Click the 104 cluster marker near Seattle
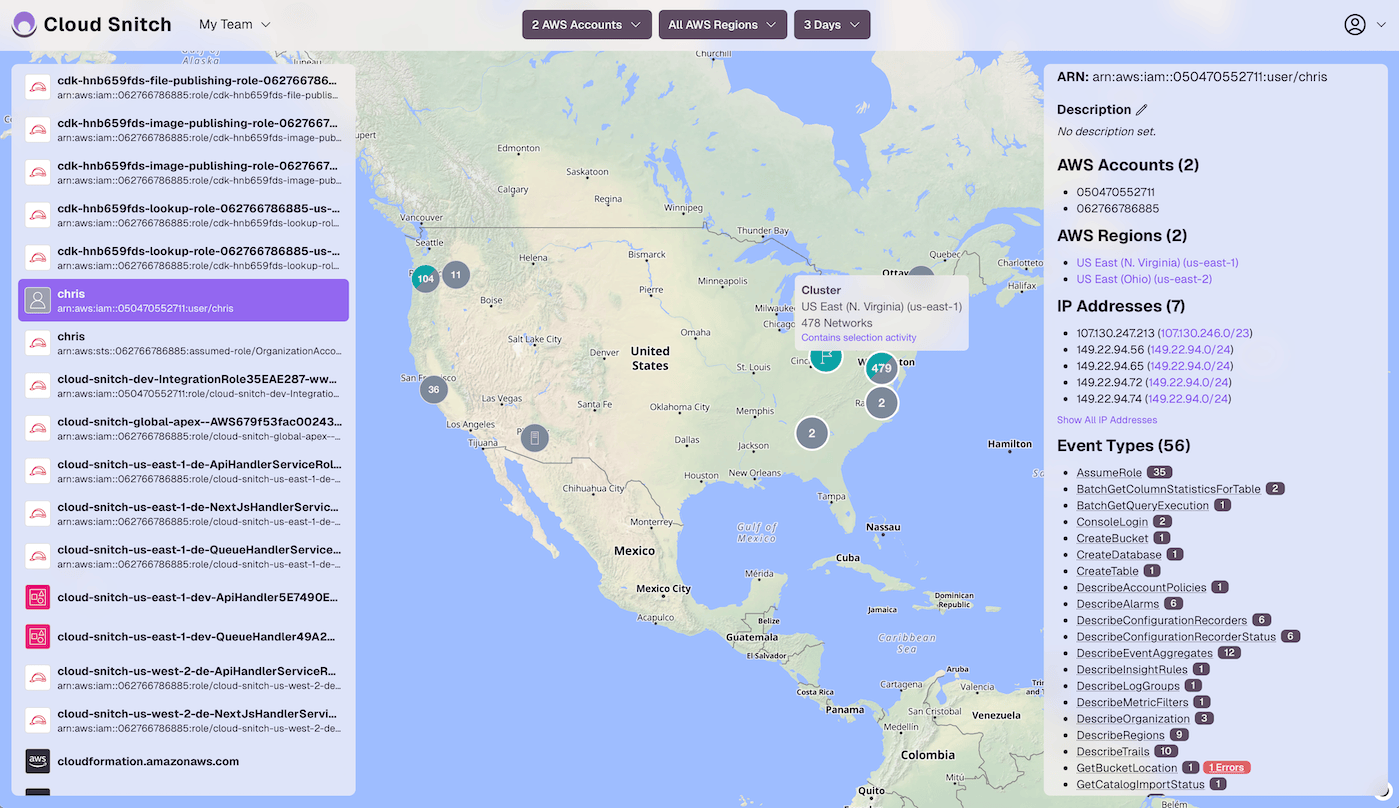Screen dimensions: 1399x808 [x=426, y=279]
